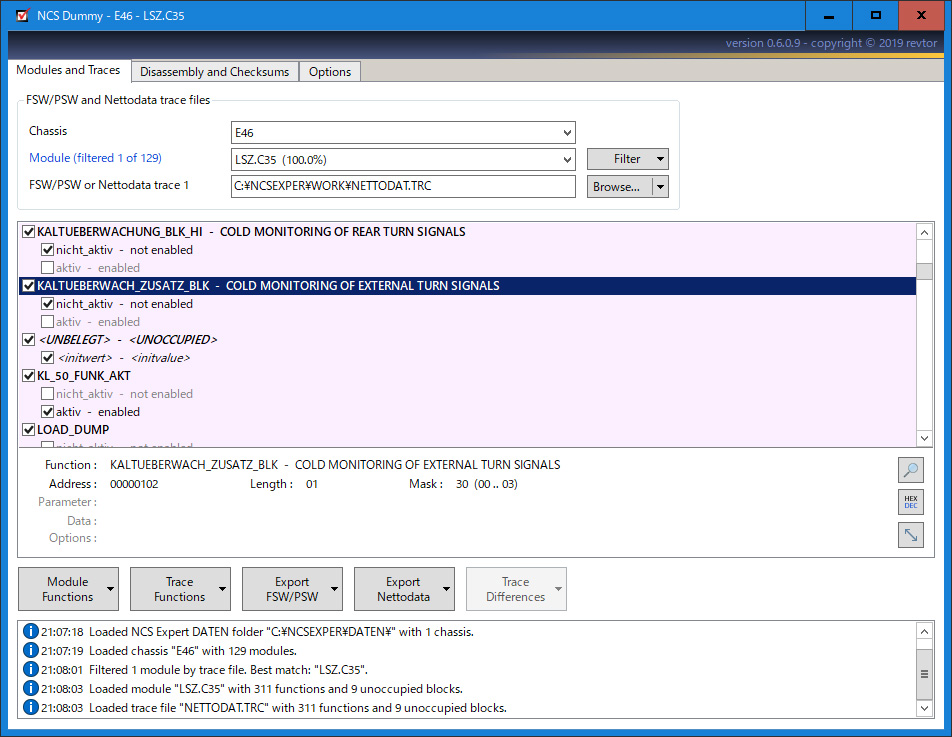Open the Module LSZ.C35 dropdown
This screenshot has height=737, width=952.
click(x=567, y=160)
